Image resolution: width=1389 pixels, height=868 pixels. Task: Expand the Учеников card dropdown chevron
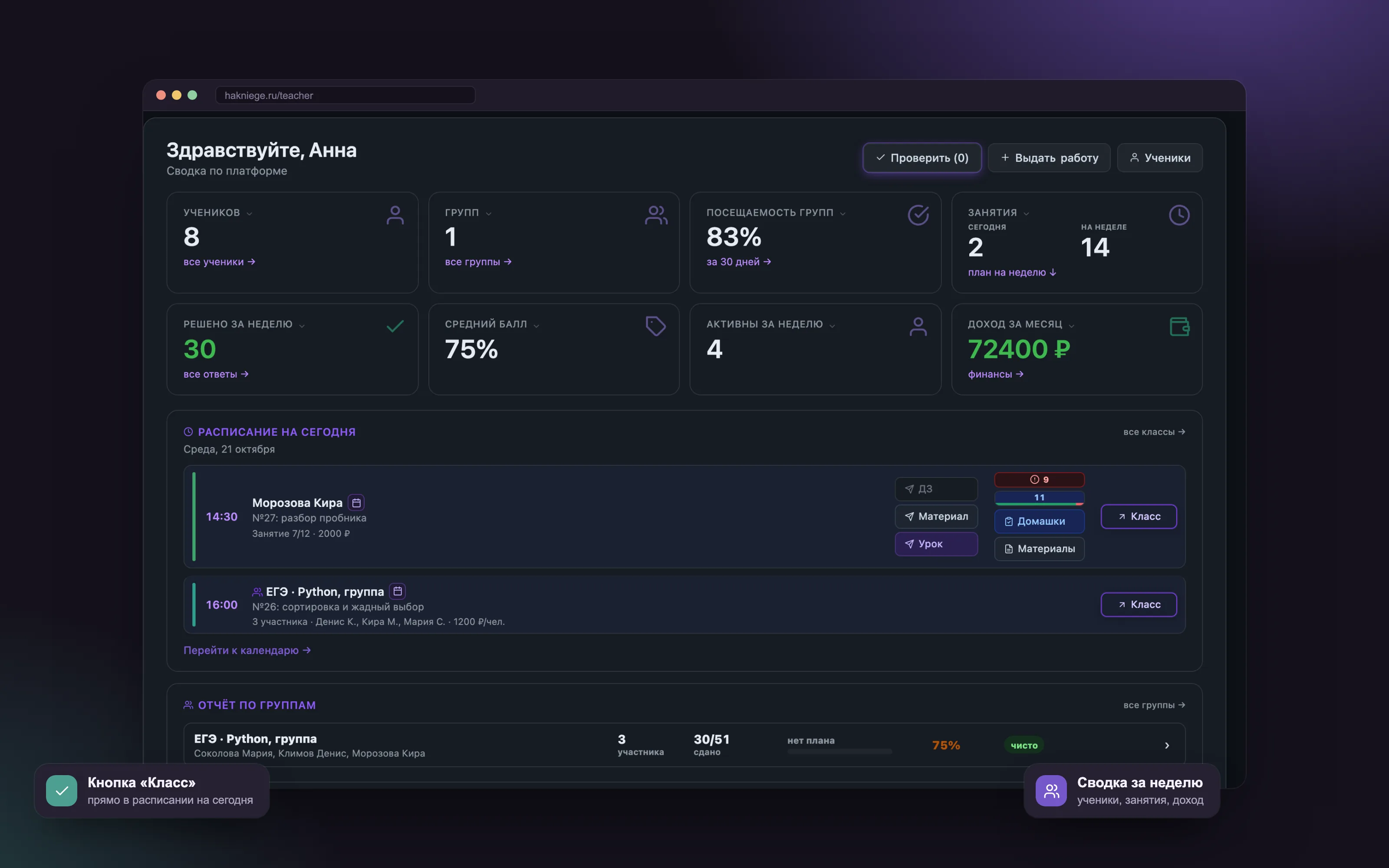pos(249,214)
